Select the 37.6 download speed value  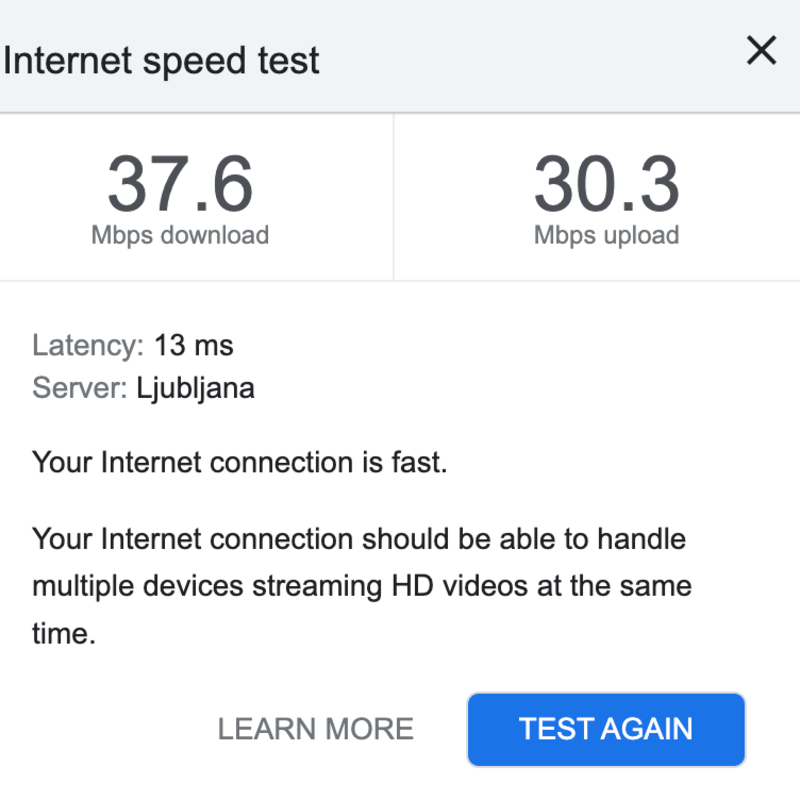tap(181, 186)
